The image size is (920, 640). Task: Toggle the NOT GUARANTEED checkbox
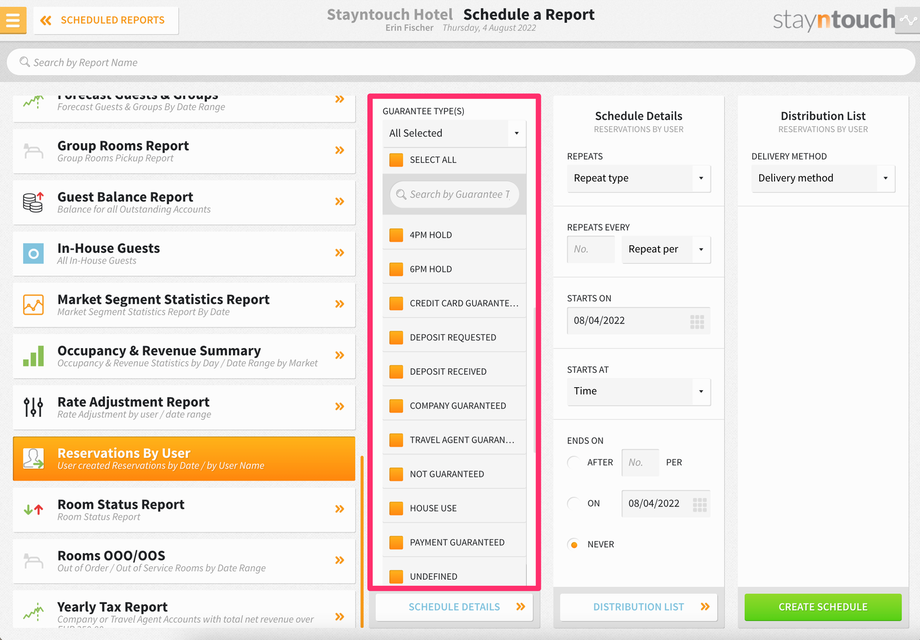click(x=396, y=474)
